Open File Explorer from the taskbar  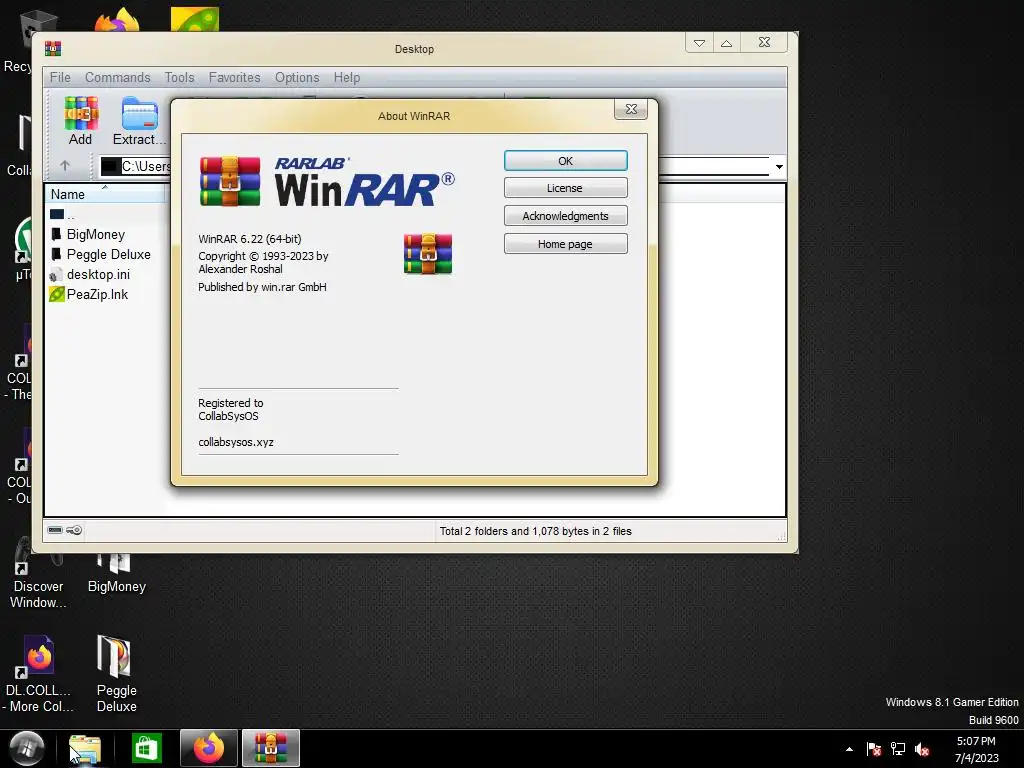tap(85, 748)
